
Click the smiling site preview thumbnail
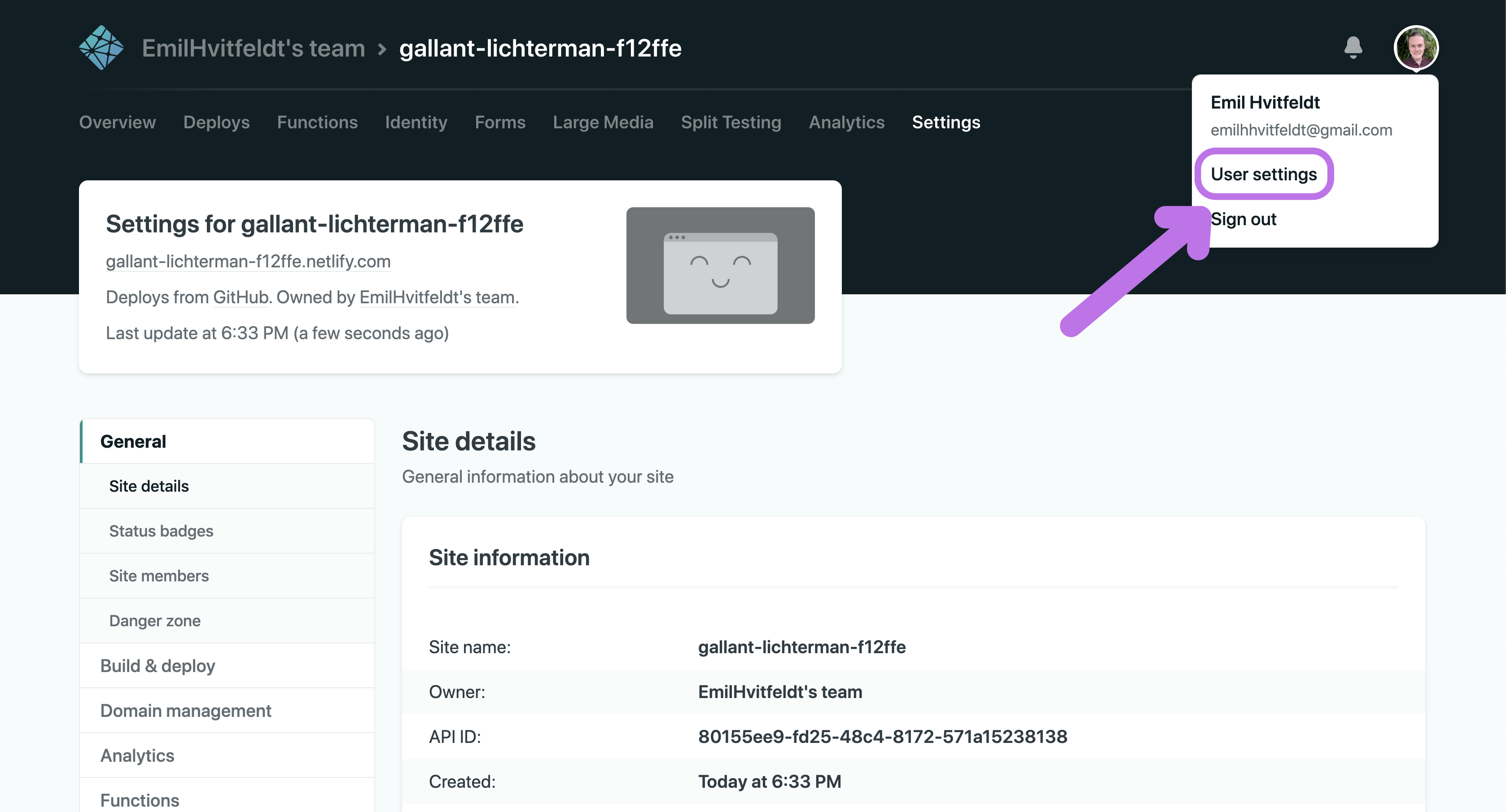pyautogui.click(x=720, y=266)
